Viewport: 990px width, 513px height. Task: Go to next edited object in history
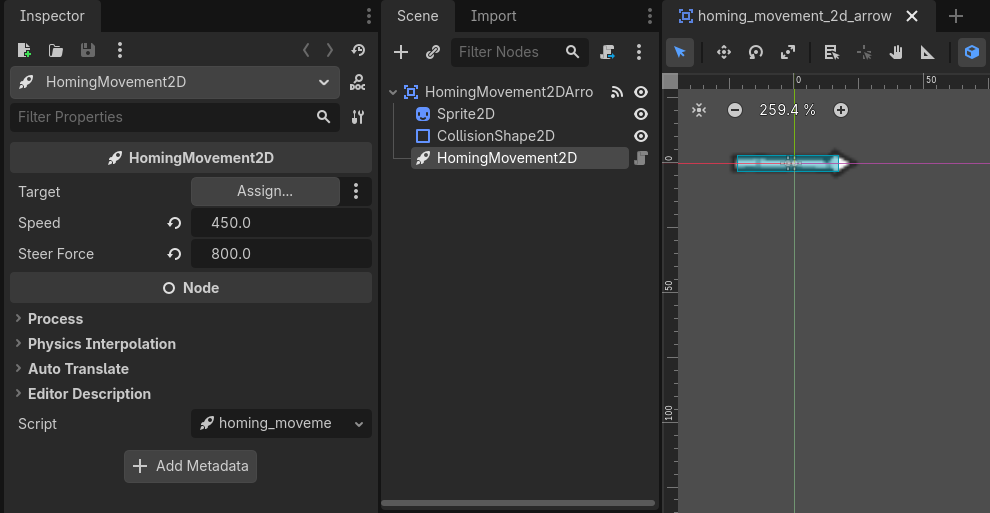(330, 50)
